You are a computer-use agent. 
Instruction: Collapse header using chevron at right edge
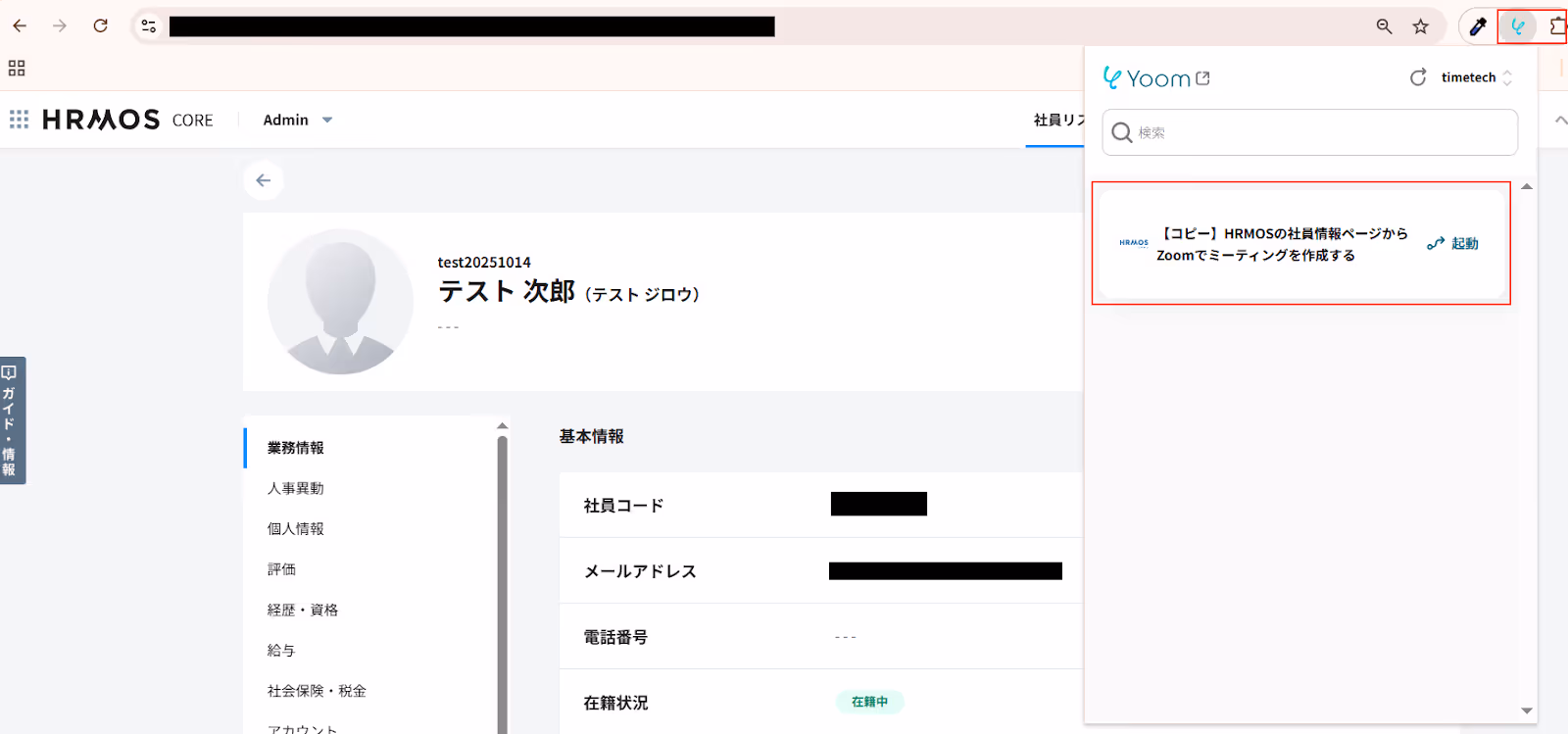(x=1560, y=120)
